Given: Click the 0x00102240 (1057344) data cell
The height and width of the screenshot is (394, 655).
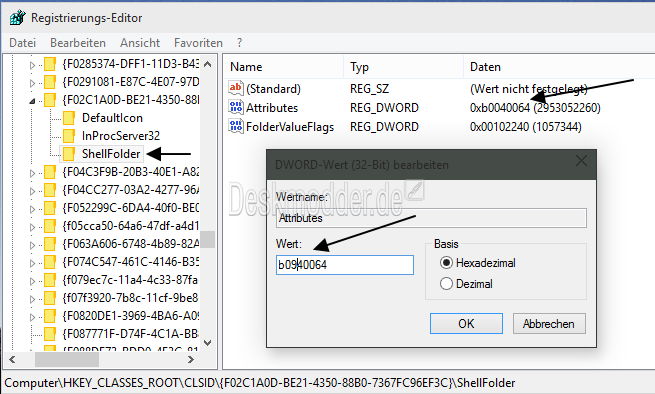Looking at the screenshot, I should point(526,127).
